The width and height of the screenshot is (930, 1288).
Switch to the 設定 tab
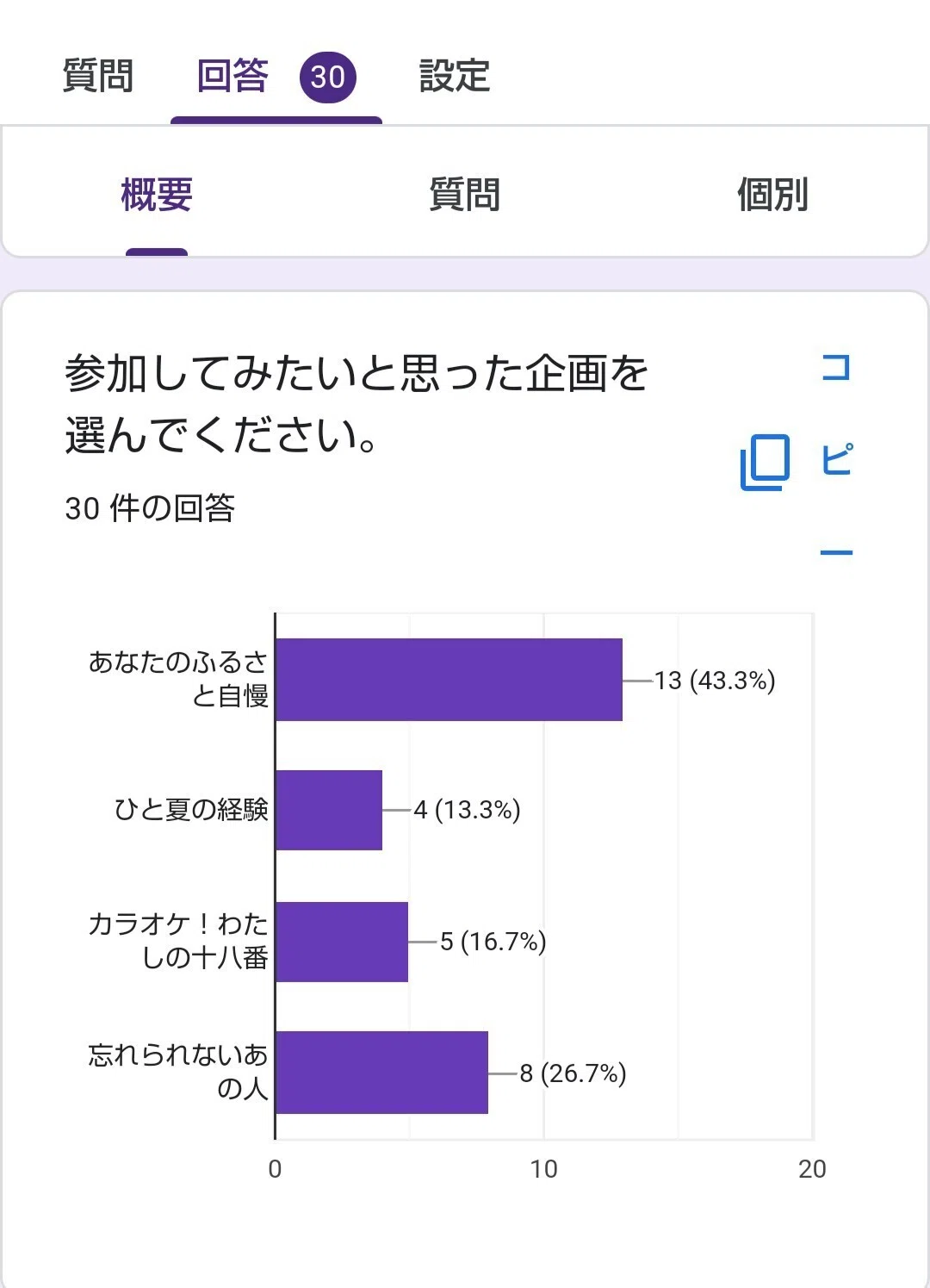[455, 76]
